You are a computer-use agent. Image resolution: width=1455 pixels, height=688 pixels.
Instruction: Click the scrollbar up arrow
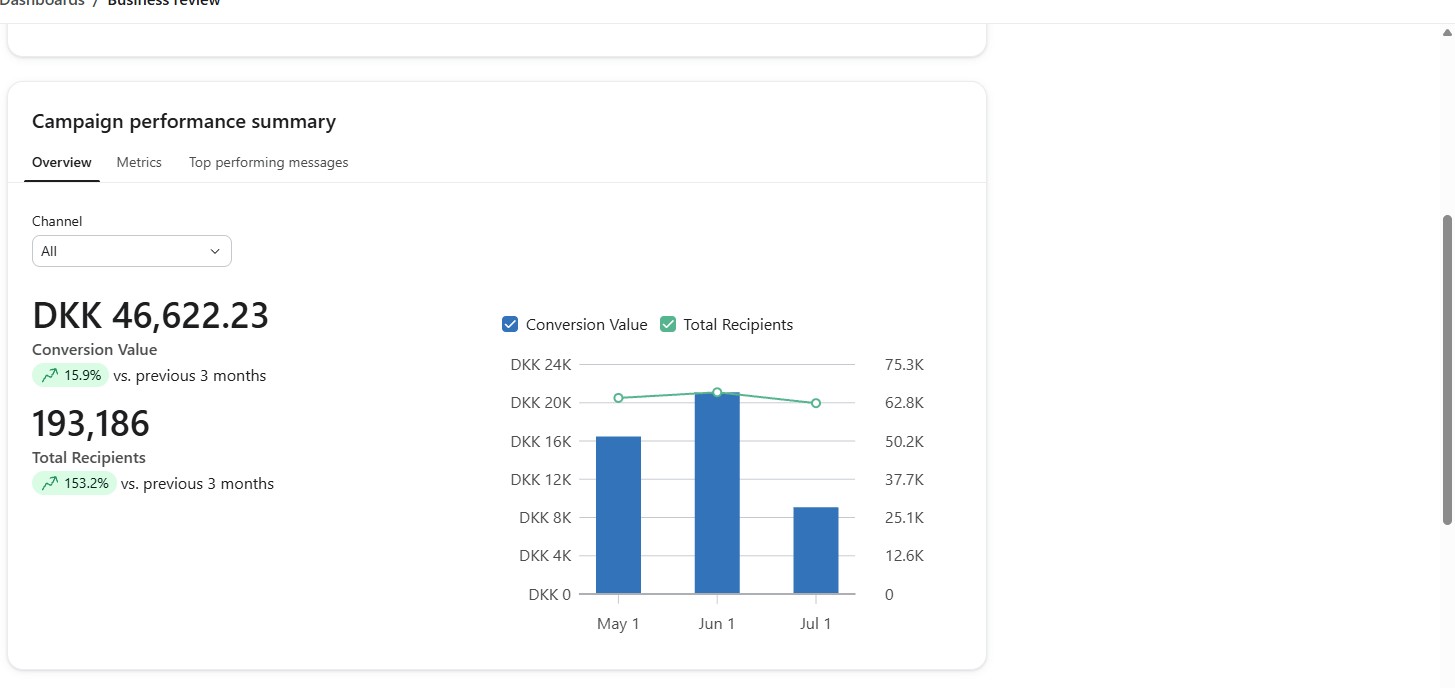point(1447,33)
